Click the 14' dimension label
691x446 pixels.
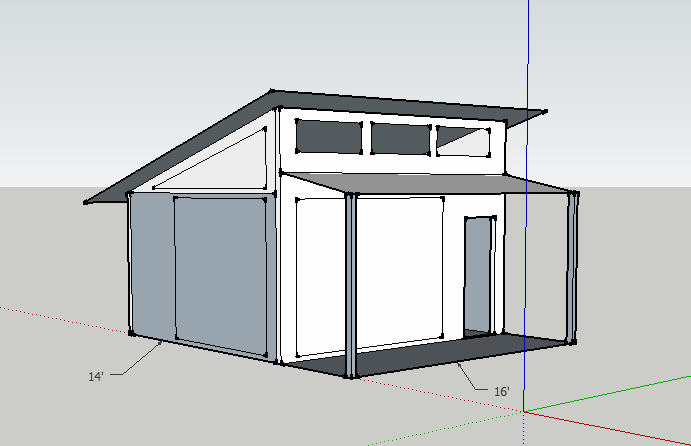coord(96,376)
